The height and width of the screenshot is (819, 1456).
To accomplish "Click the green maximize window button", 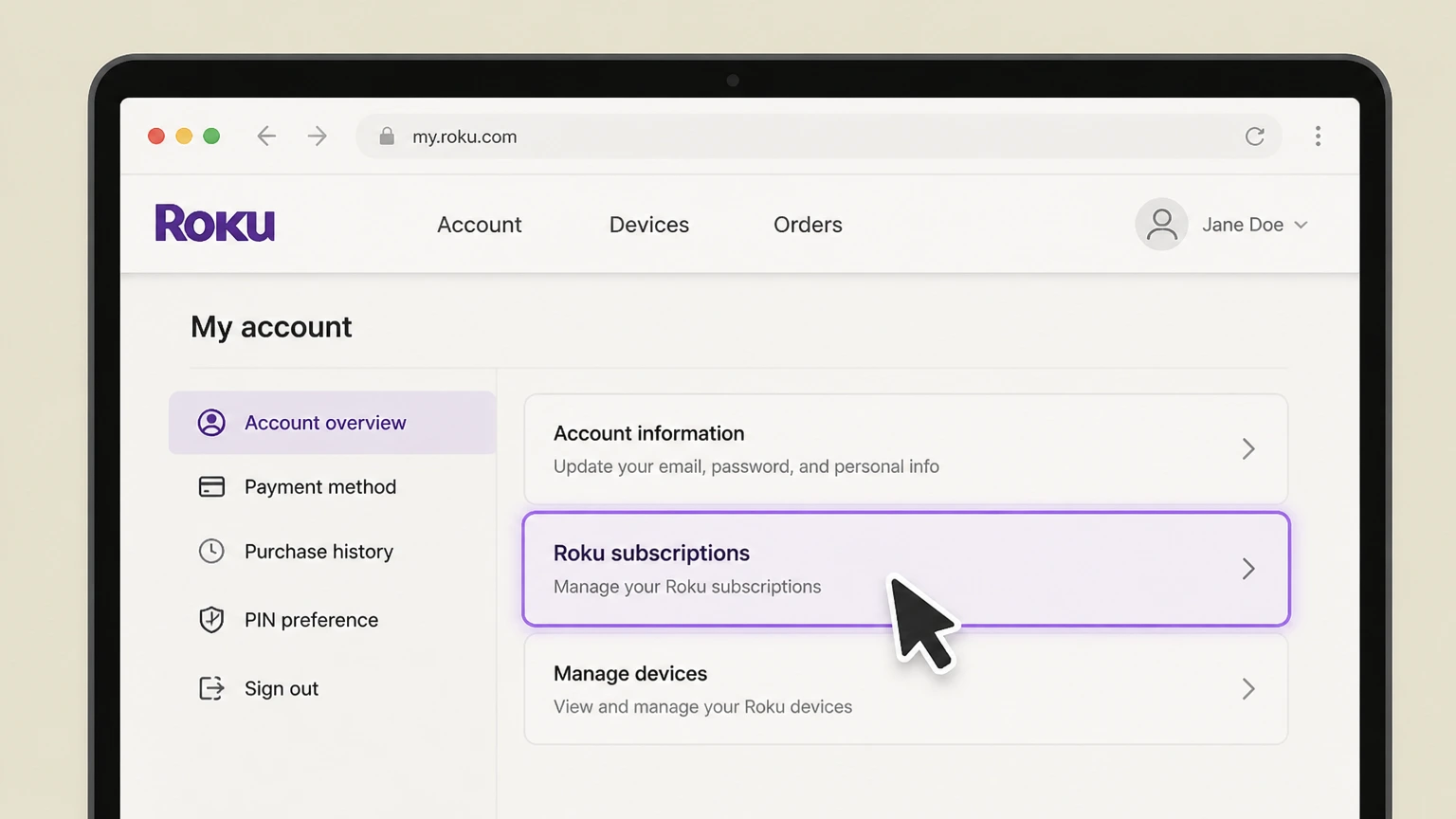I will [x=211, y=136].
